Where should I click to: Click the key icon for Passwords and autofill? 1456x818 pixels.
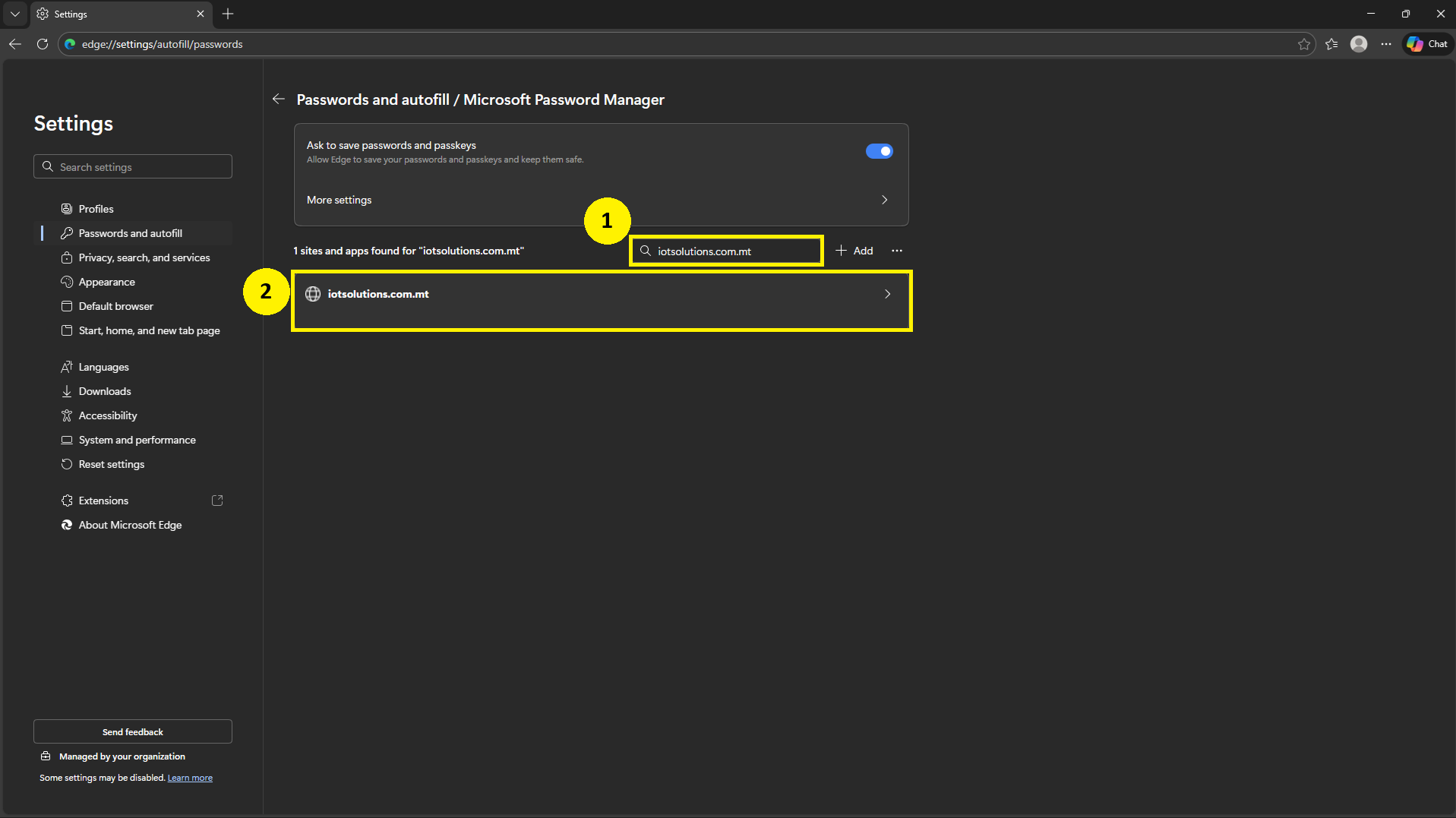pyautogui.click(x=67, y=233)
